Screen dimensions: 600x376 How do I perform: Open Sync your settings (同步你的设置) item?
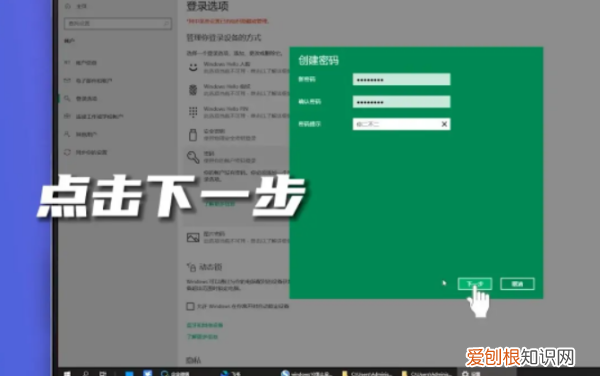(86, 152)
